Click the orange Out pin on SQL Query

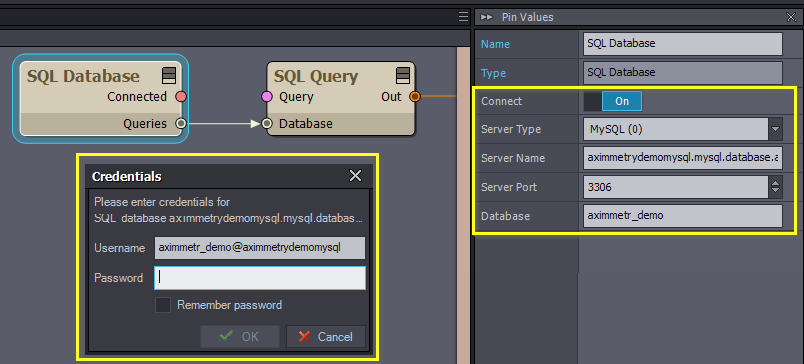coord(415,96)
